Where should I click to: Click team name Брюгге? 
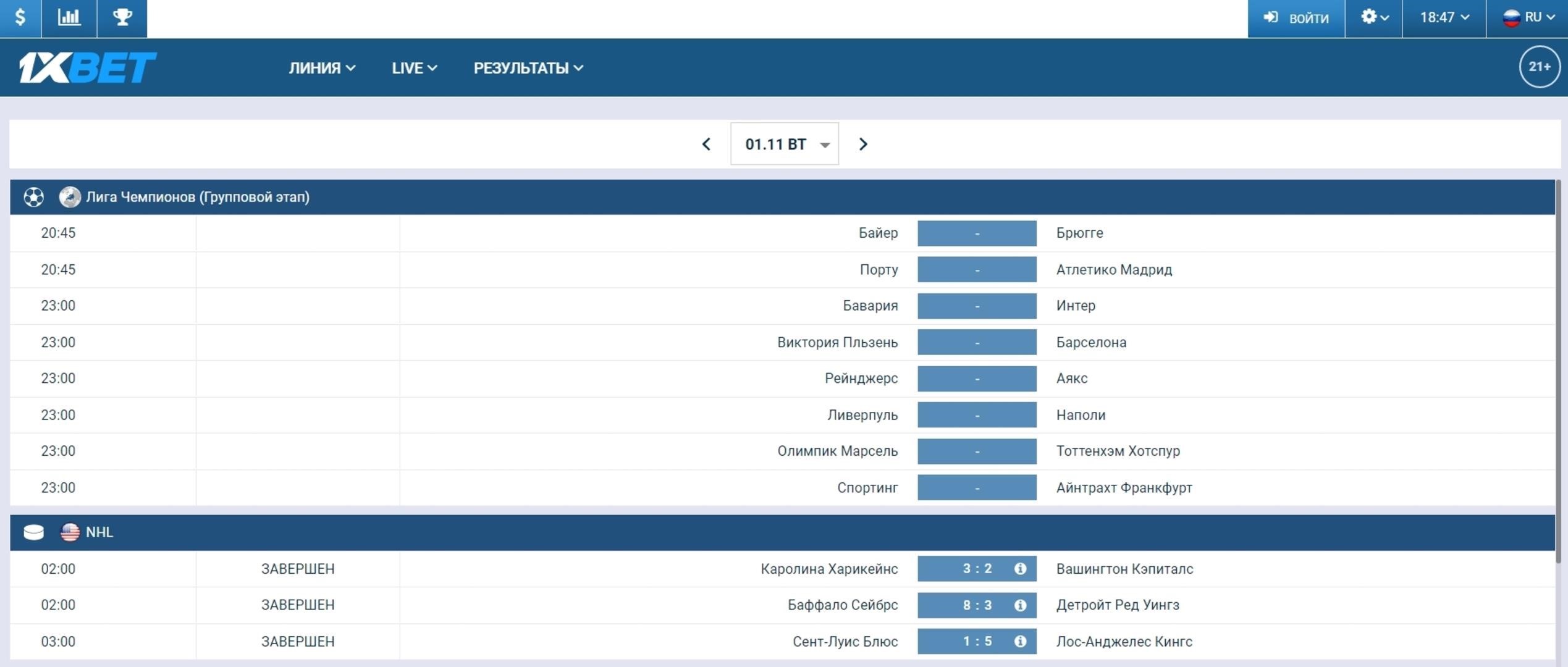pyautogui.click(x=1079, y=233)
